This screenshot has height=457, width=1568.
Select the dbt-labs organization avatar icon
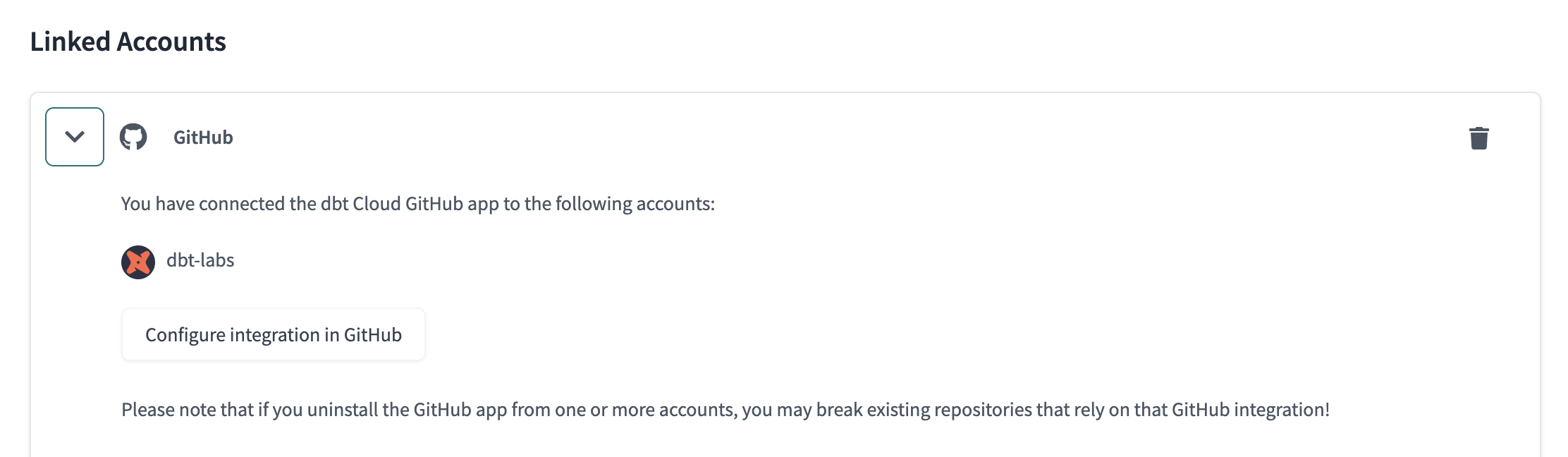[x=138, y=261]
